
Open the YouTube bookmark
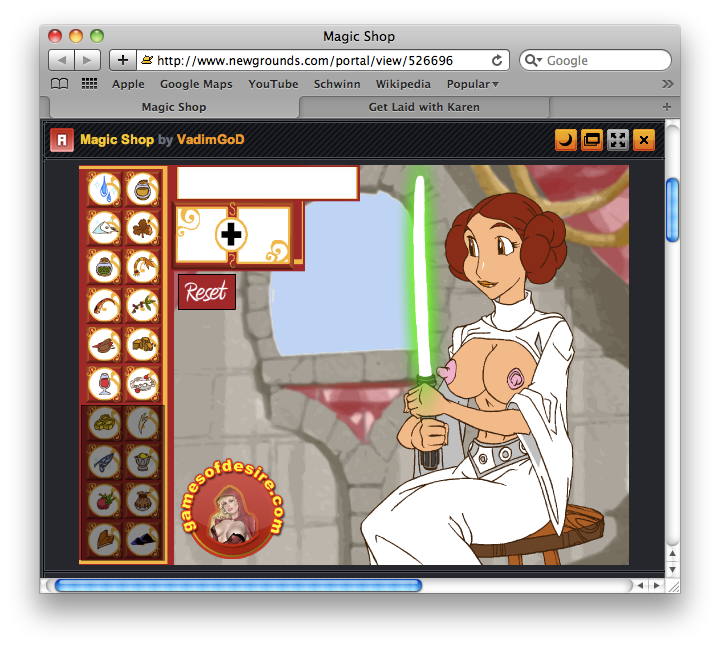(x=273, y=84)
